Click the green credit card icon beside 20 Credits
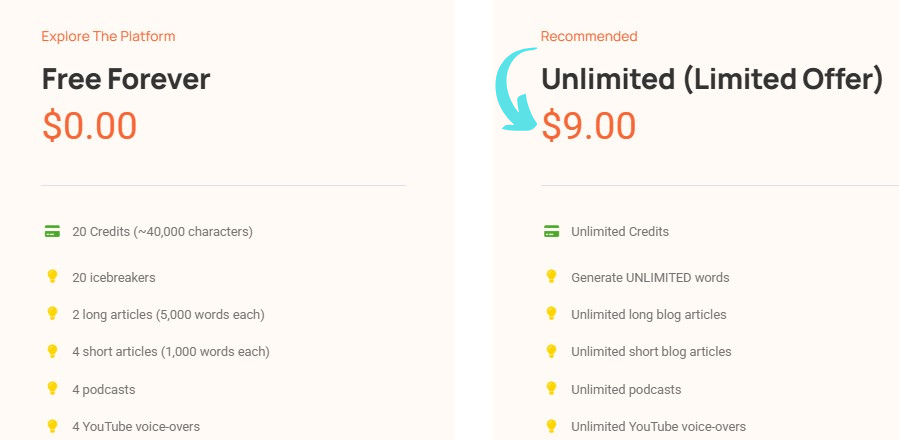 point(52,232)
